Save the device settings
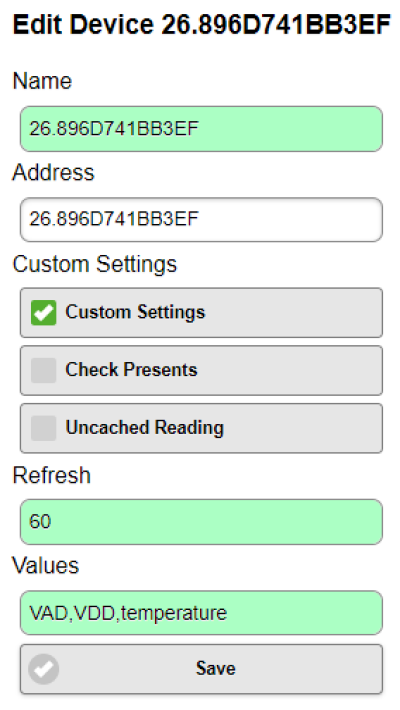Viewport: 400px width, 710px height. (201, 669)
